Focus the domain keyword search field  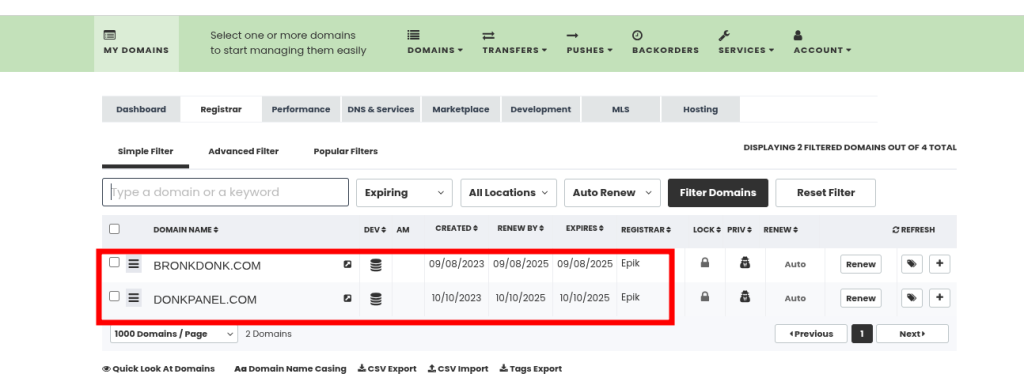pyautogui.click(x=225, y=193)
